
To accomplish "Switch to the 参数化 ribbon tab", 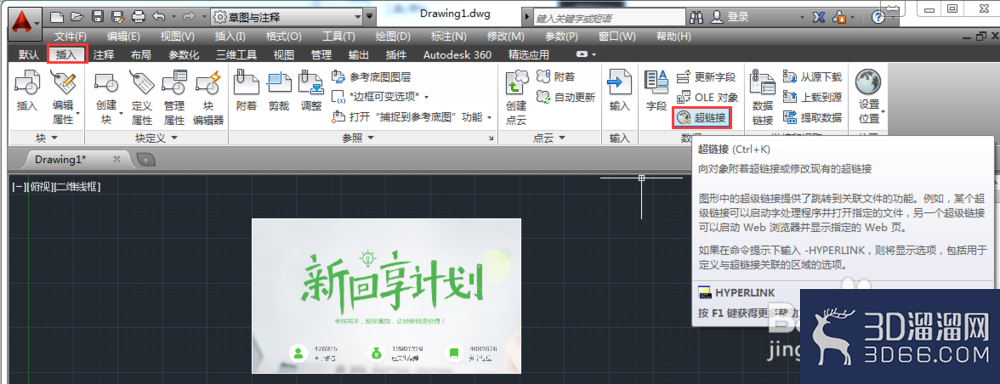I will pos(184,55).
